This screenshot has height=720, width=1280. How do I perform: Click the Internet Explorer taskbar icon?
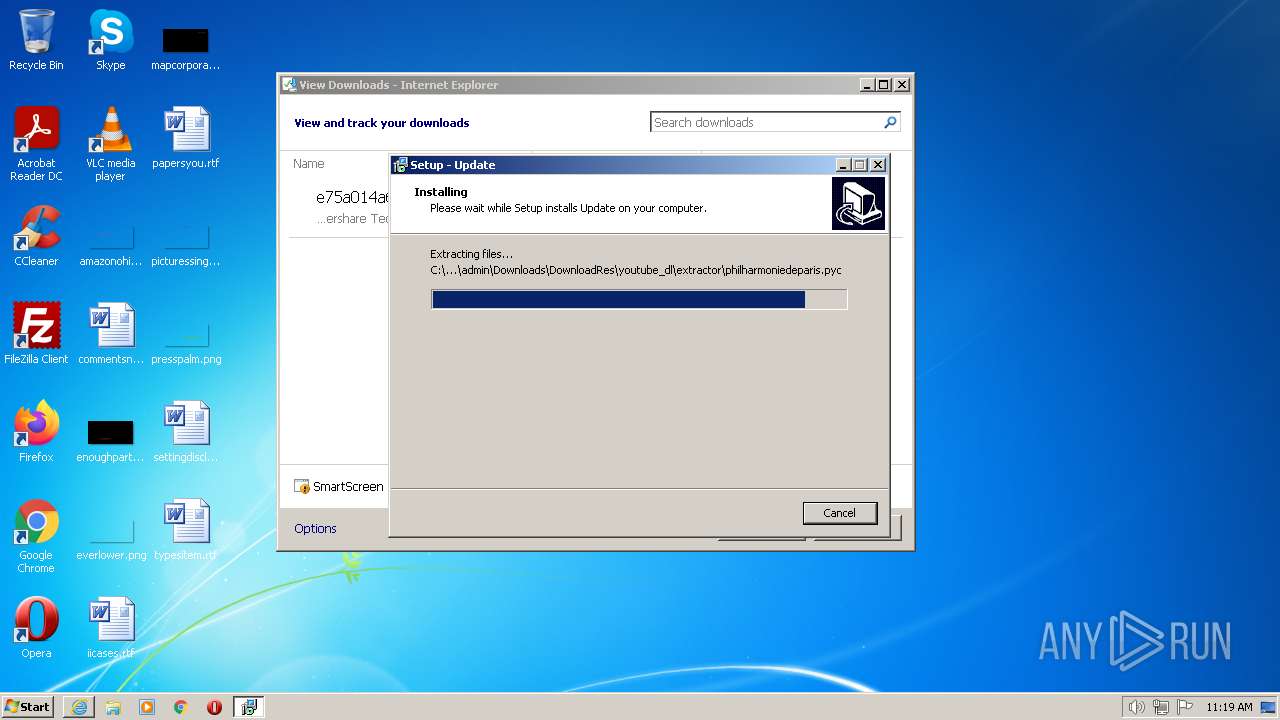click(x=79, y=707)
